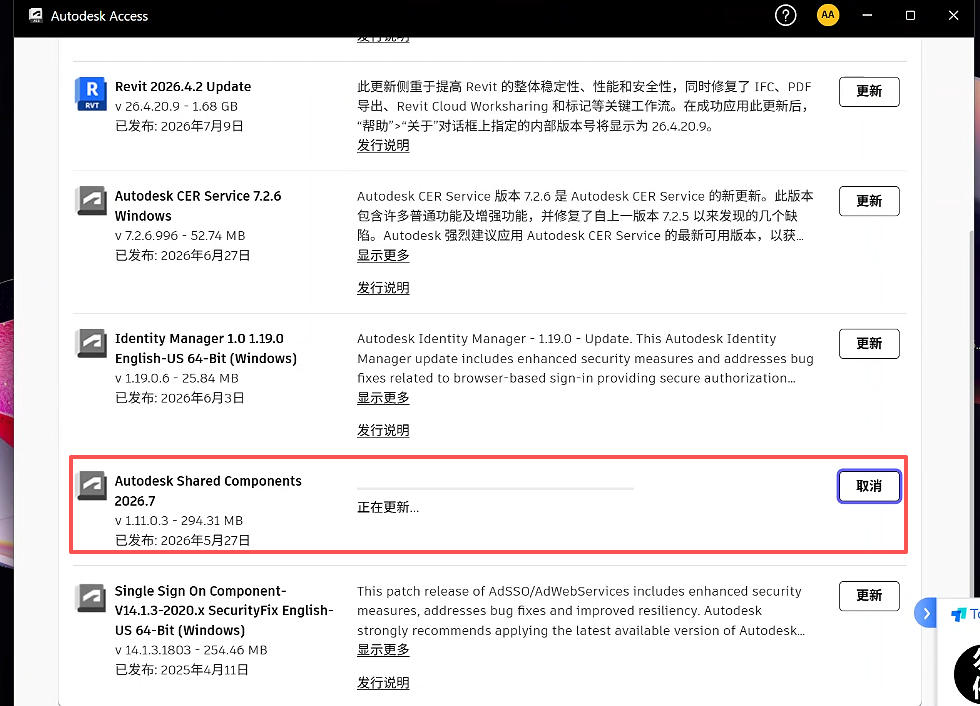Click the Autodesk Shared Components icon
The height and width of the screenshot is (706, 980).
[91, 486]
